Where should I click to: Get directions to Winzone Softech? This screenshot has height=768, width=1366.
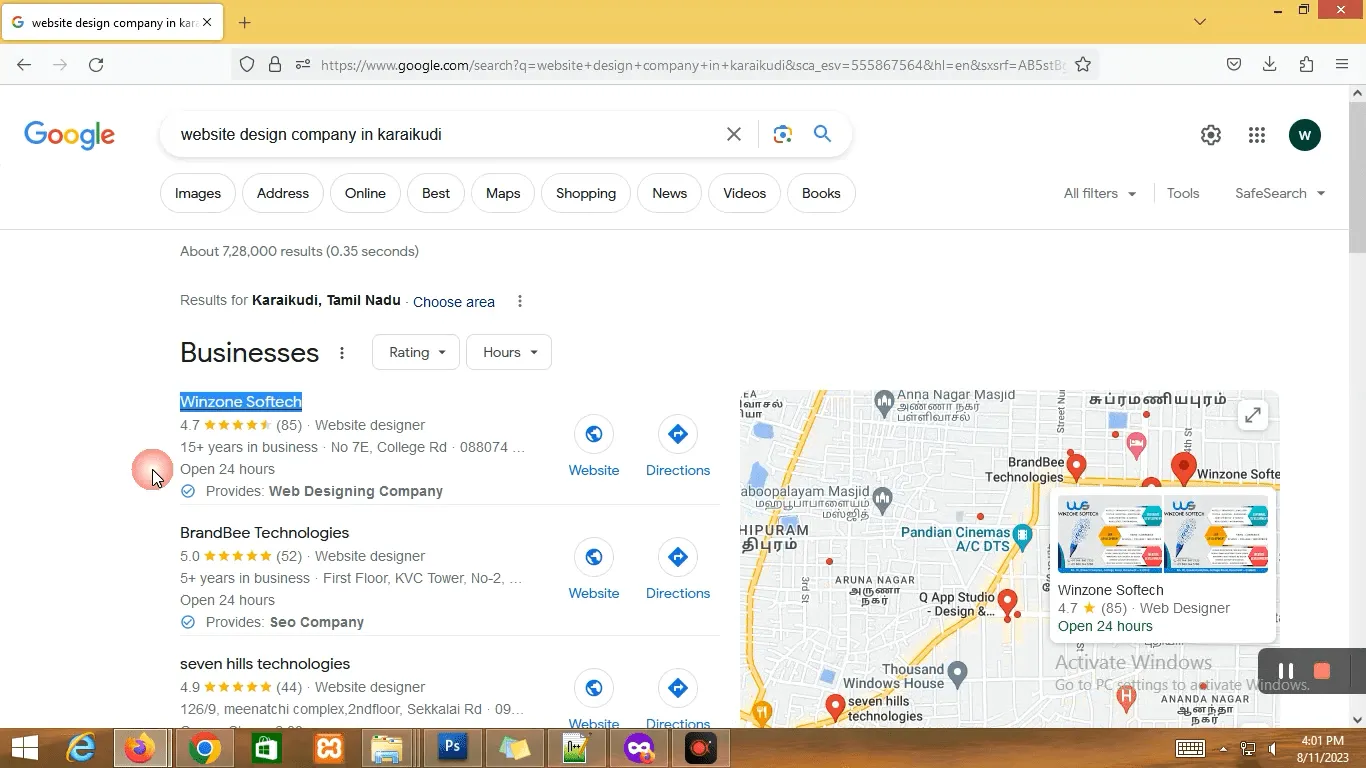678,447
